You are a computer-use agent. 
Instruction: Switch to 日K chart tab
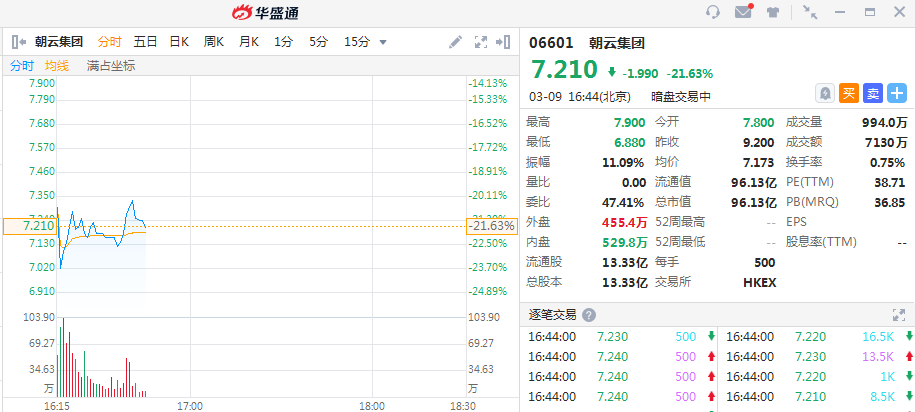(x=179, y=42)
